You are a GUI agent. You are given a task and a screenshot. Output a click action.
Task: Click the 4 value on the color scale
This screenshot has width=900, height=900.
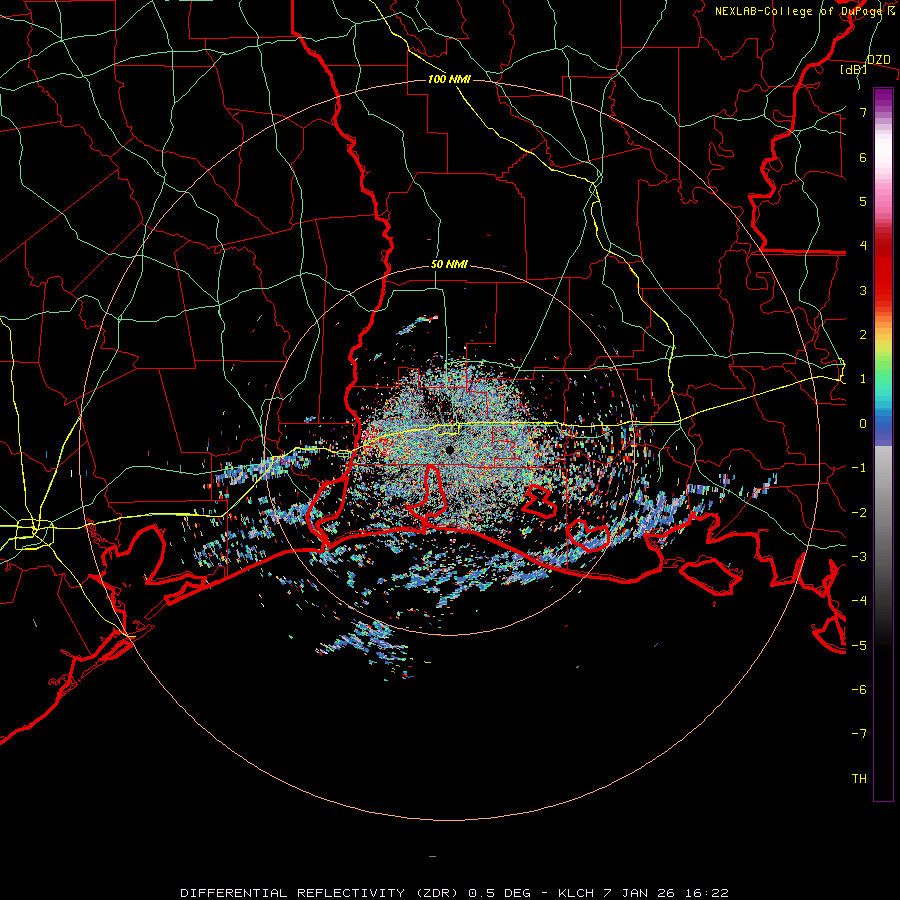coord(863,246)
